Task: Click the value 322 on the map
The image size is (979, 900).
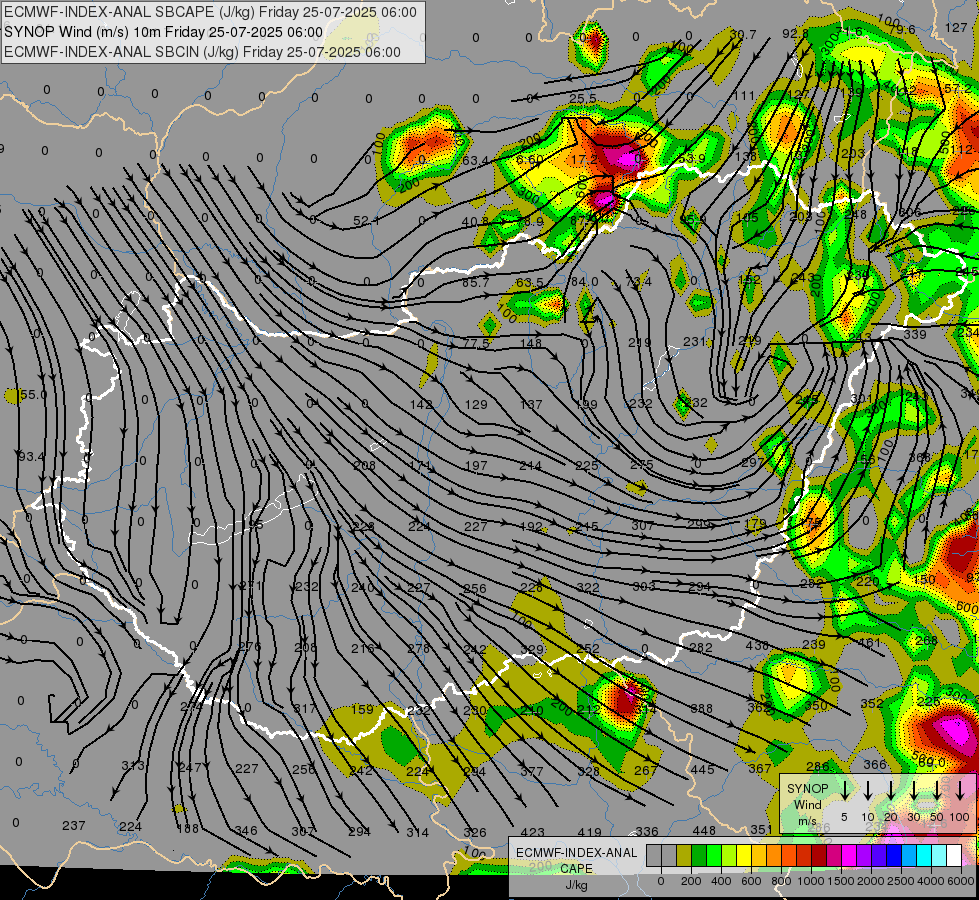Action: coord(588,588)
